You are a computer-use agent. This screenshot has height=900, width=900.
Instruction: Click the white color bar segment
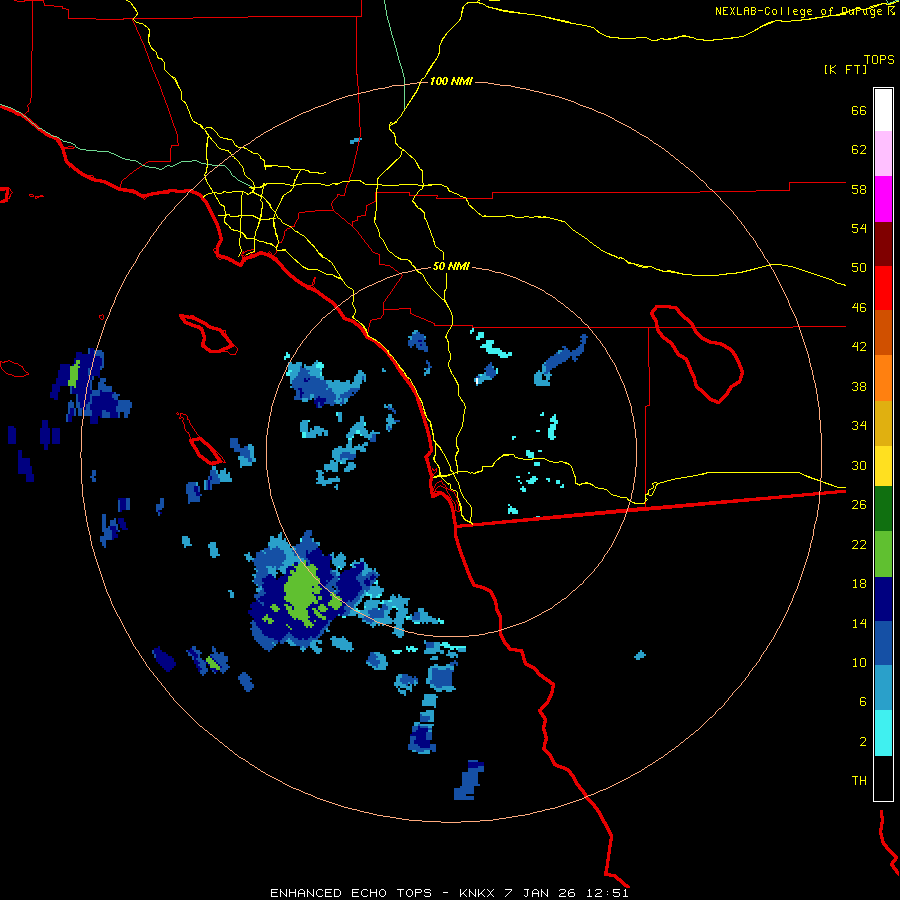click(883, 110)
